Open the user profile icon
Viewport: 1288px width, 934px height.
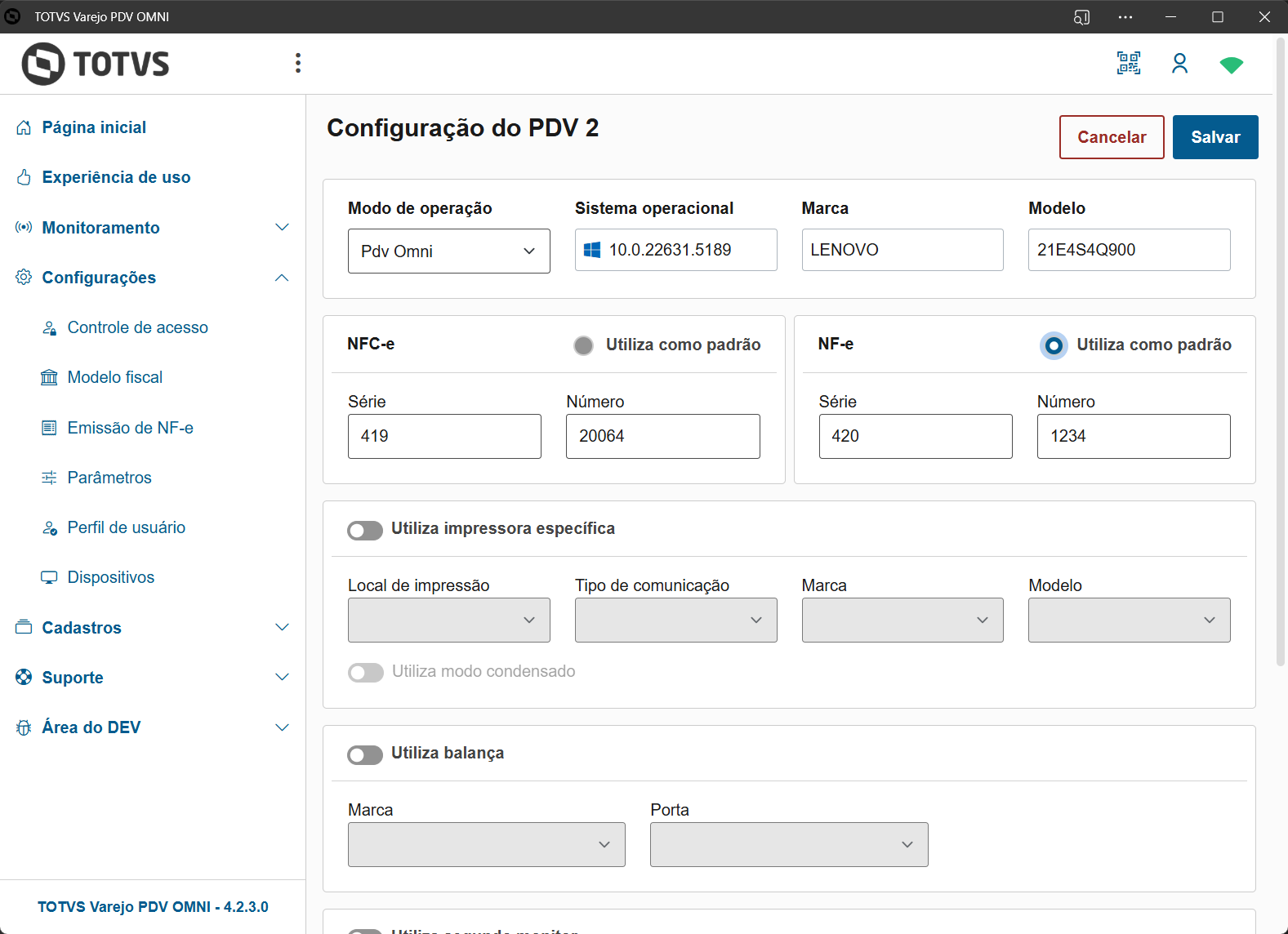1179,64
